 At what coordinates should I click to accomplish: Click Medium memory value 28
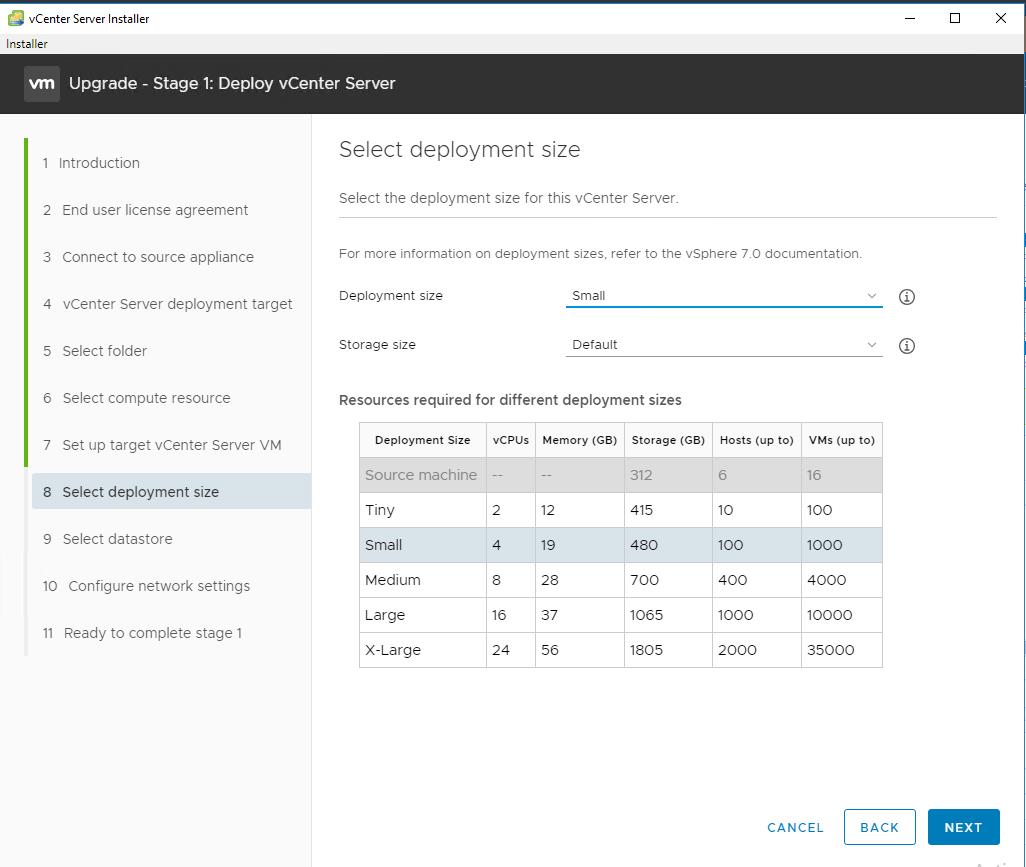pyautogui.click(x=550, y=580)
